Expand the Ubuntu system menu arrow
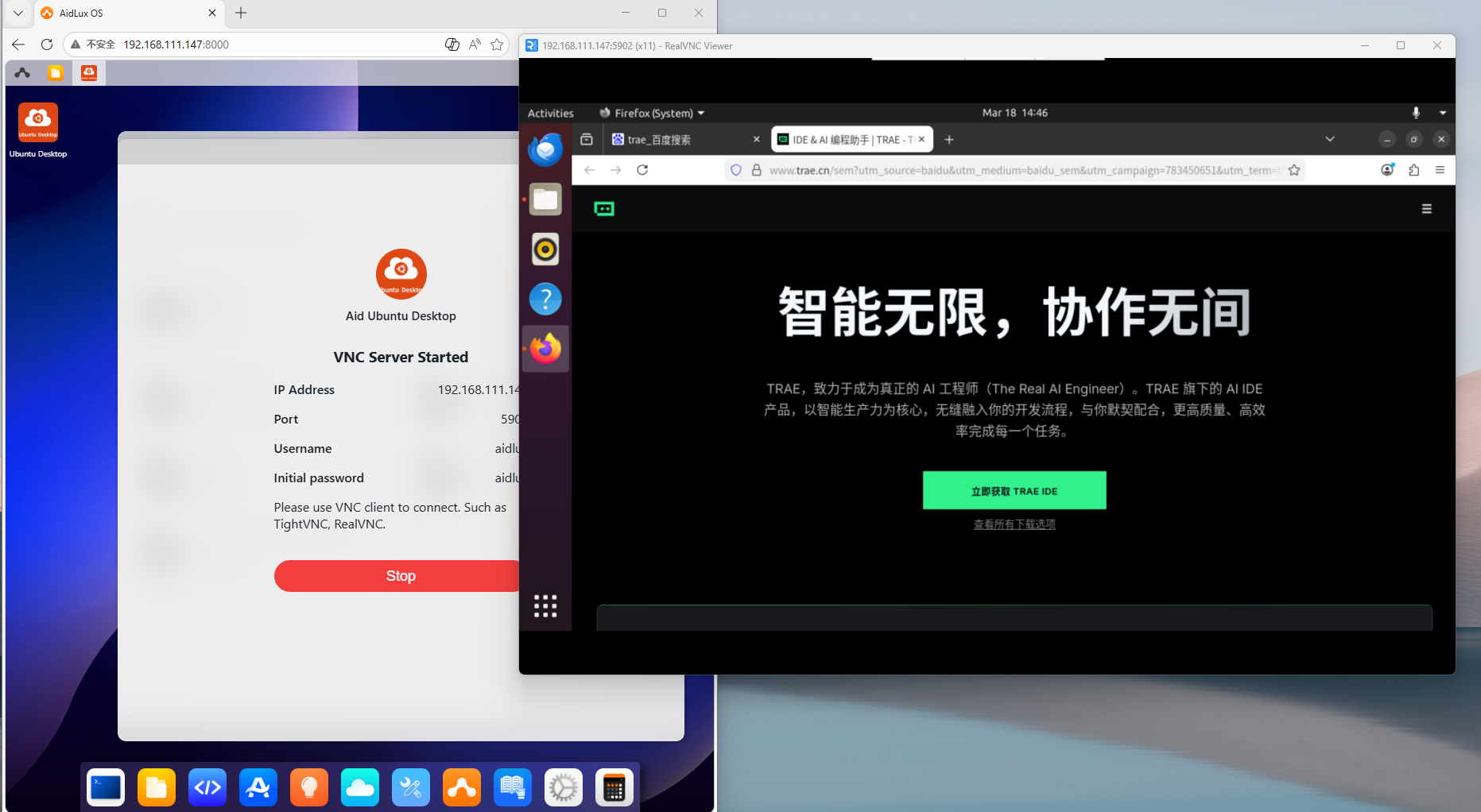Viewport: 1481px width, 812px height. pos(1443,113)
